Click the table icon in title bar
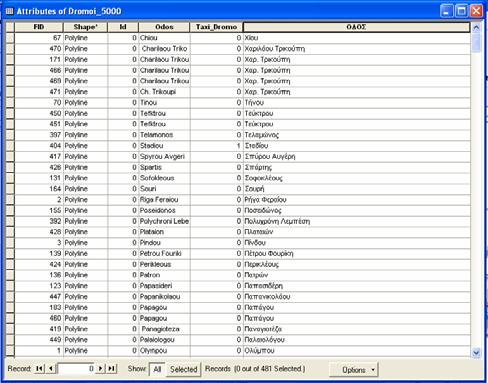The width and height of the screenshot is (488, 383). [9, 11]
